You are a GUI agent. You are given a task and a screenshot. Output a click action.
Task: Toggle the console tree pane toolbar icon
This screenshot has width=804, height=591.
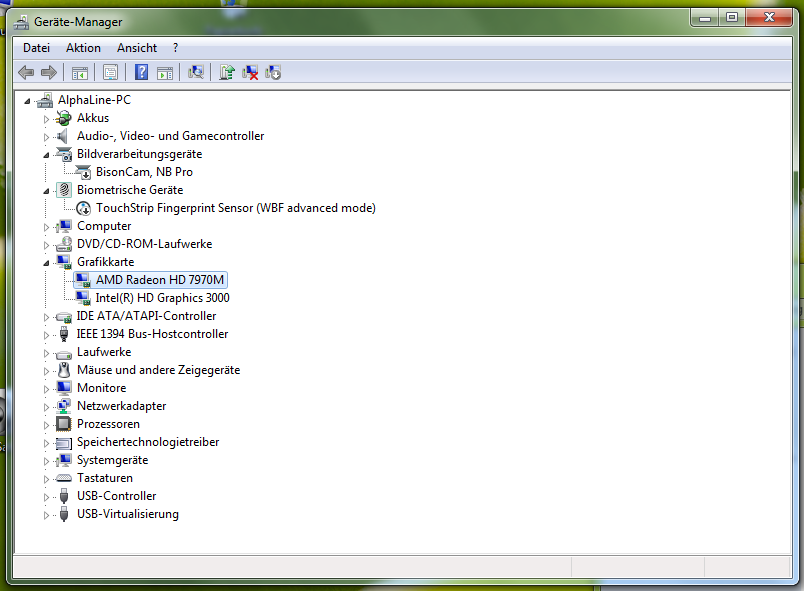tap(80, 73)
